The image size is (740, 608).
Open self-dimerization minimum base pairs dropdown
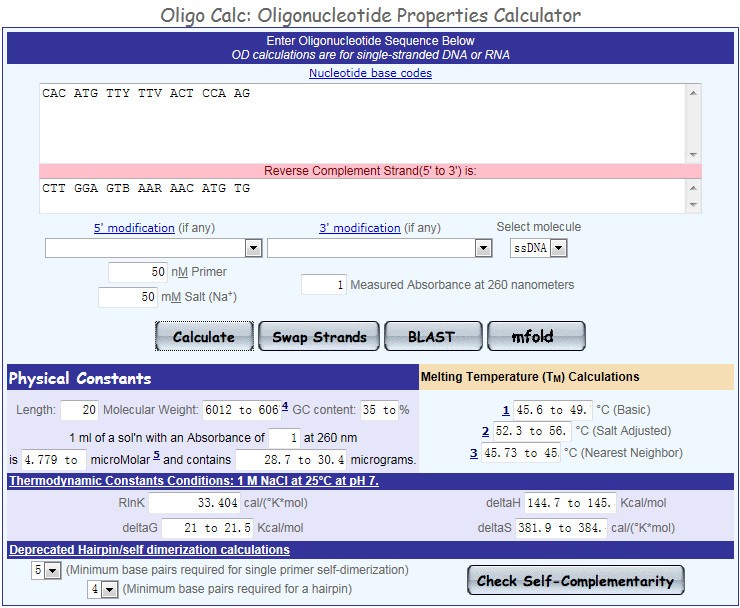46,570
